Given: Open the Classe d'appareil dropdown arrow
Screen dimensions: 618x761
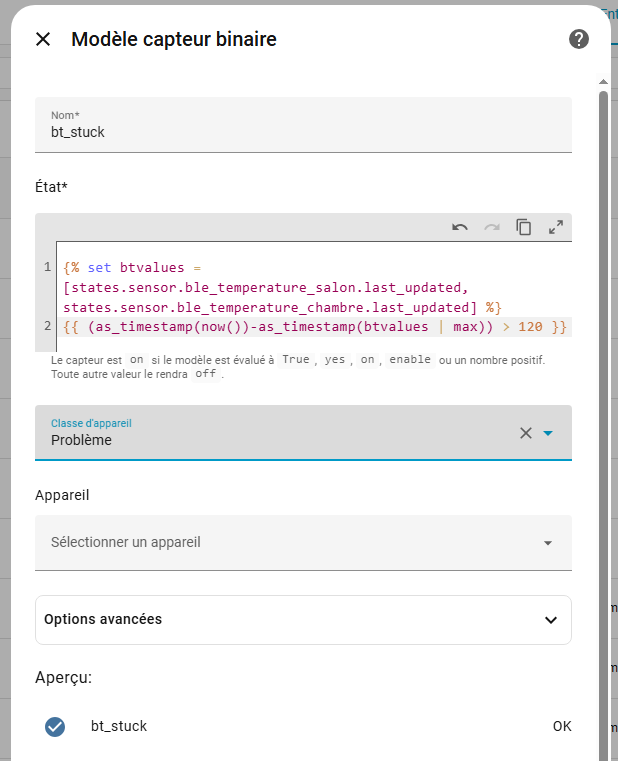Looking at the screenshot, I should (548, 433).
